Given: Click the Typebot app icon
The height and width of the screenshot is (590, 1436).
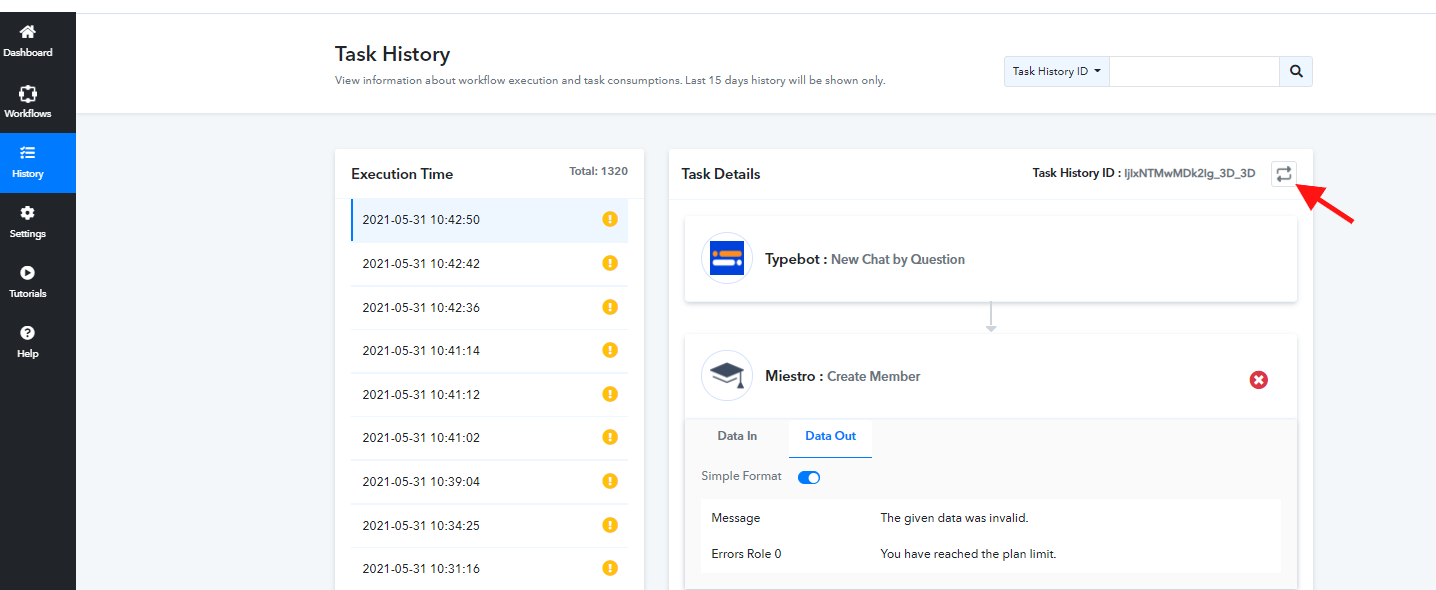Looking at the screenshot, I should coord(727,259).
